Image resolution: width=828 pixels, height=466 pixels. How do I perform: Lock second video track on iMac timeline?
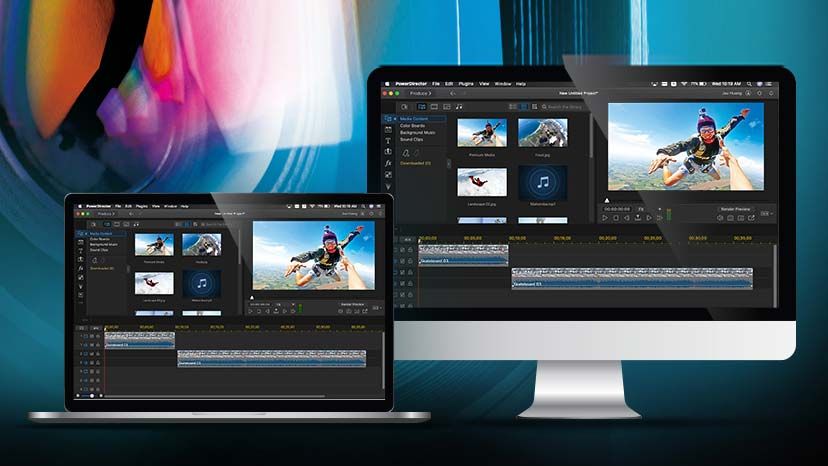(410, 272)
